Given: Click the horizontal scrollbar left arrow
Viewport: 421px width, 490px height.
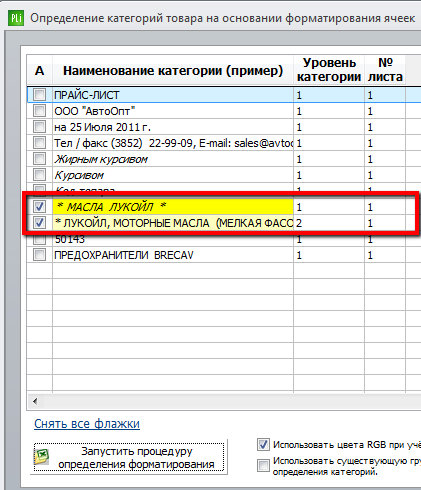Looking at the screenshot, I should pyautogui.click(x=35, y=401).
